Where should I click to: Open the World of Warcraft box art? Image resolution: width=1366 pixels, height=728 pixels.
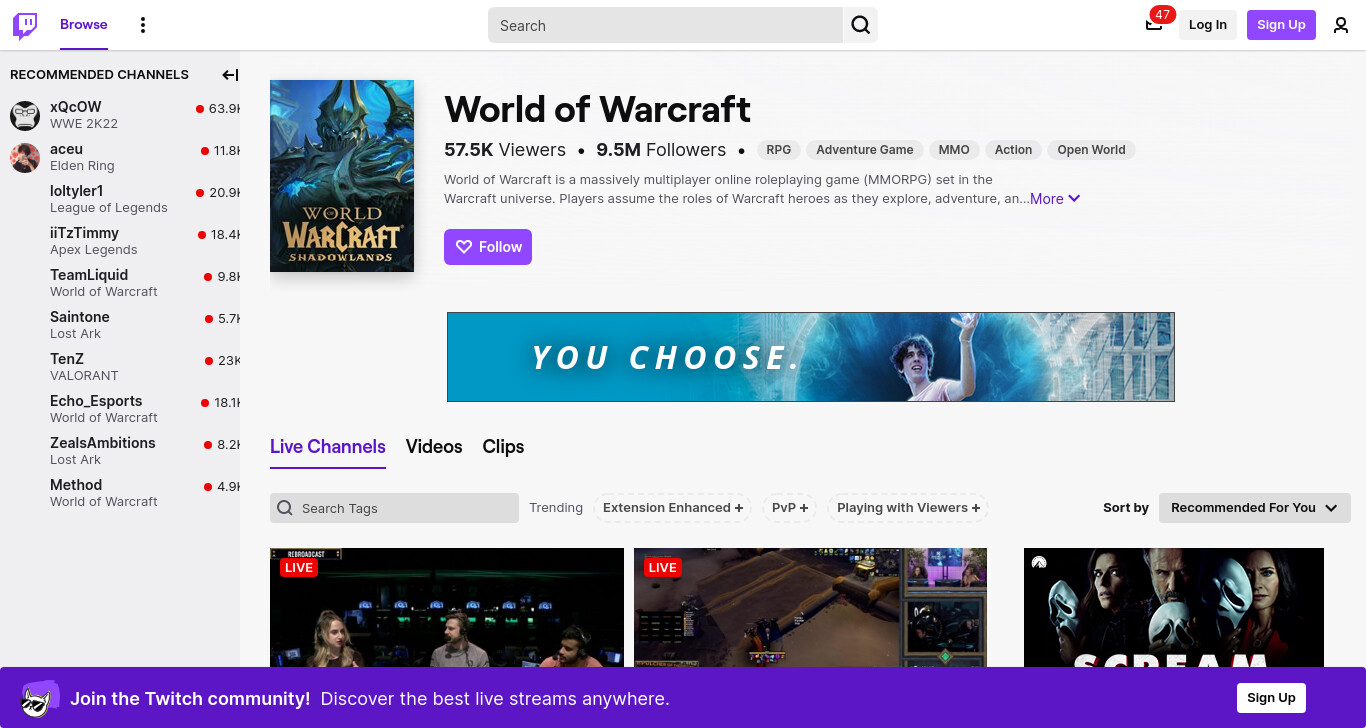342,176
